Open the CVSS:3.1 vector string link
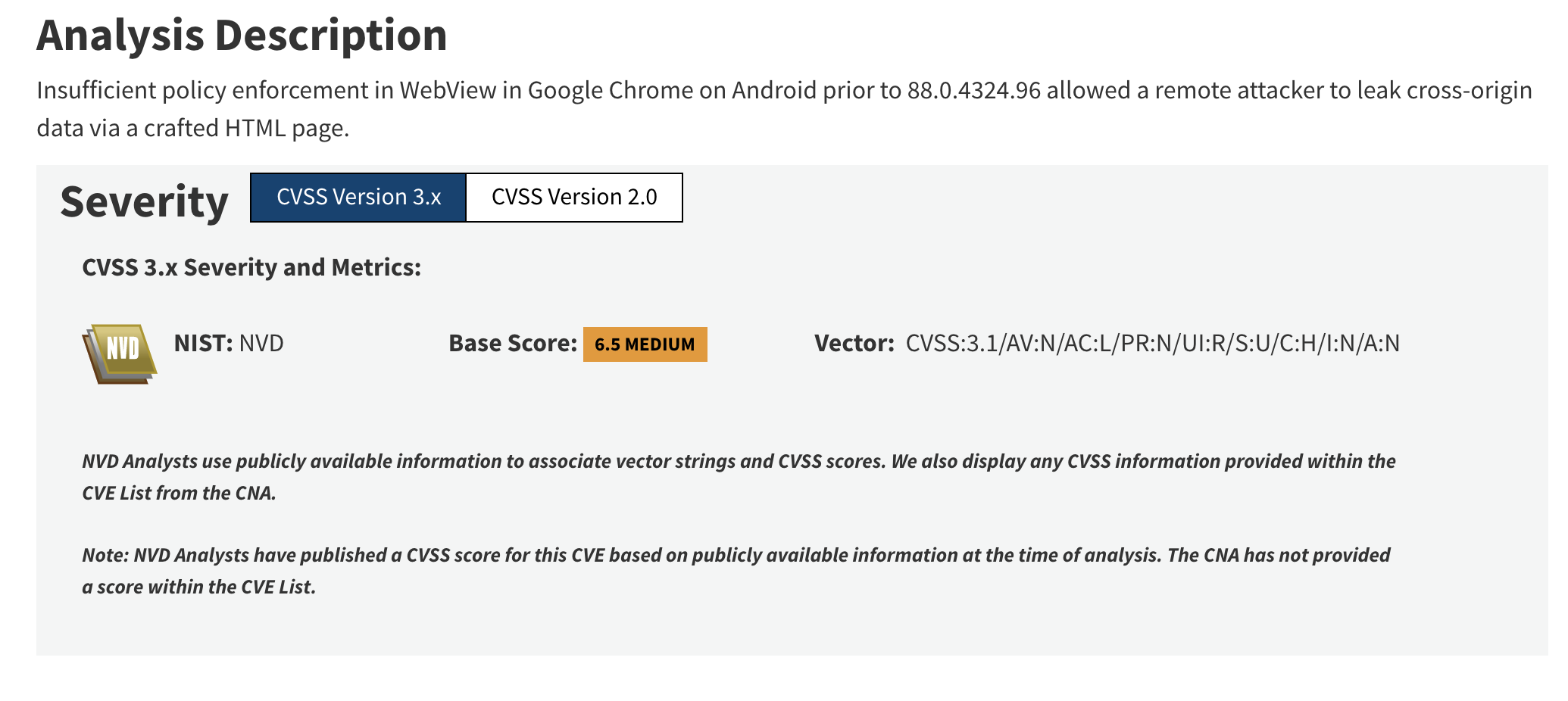 click(x=1153, y=344)
